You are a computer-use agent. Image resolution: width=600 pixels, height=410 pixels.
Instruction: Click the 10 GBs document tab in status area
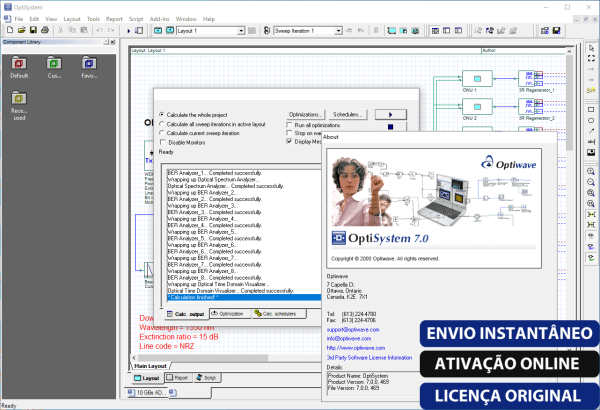[x=147, y=393]
